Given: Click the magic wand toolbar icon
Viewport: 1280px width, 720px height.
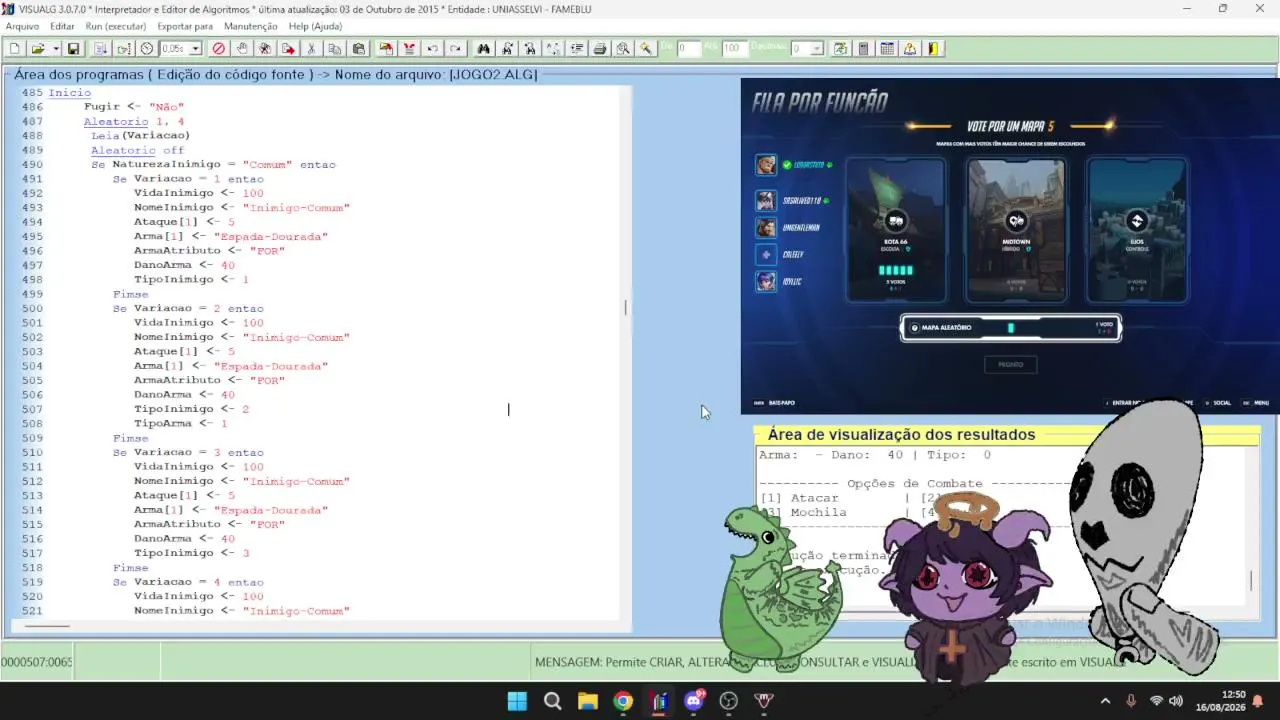Looking at the screenshot, I should [647, 48].
